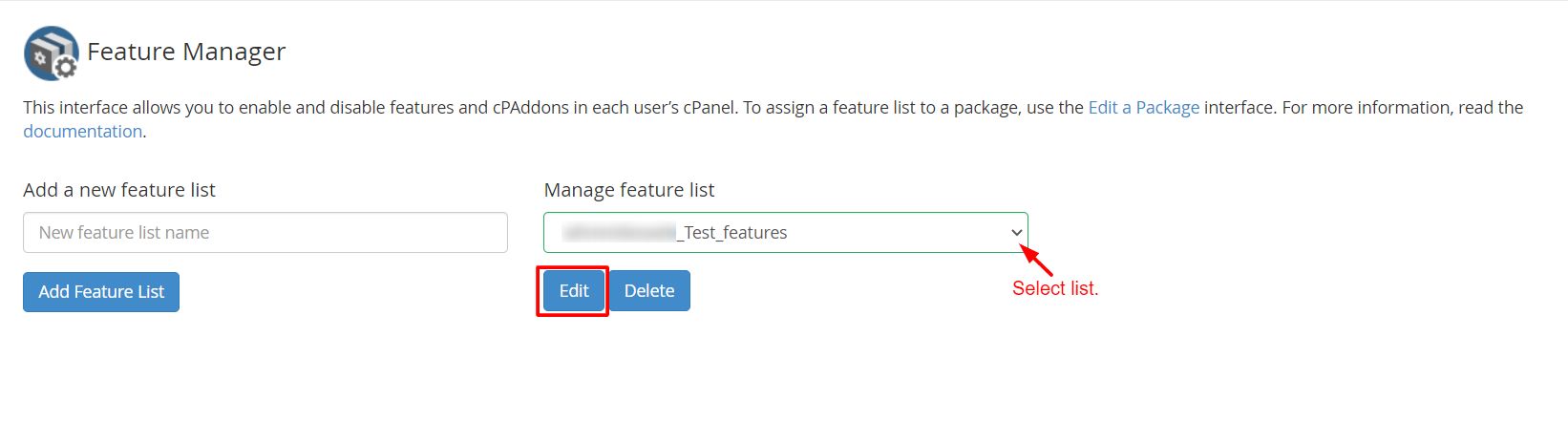The image size is (1568, 441).
Task: Click the blurred prefix in the list selector
Action: click(x=620, y=233)
